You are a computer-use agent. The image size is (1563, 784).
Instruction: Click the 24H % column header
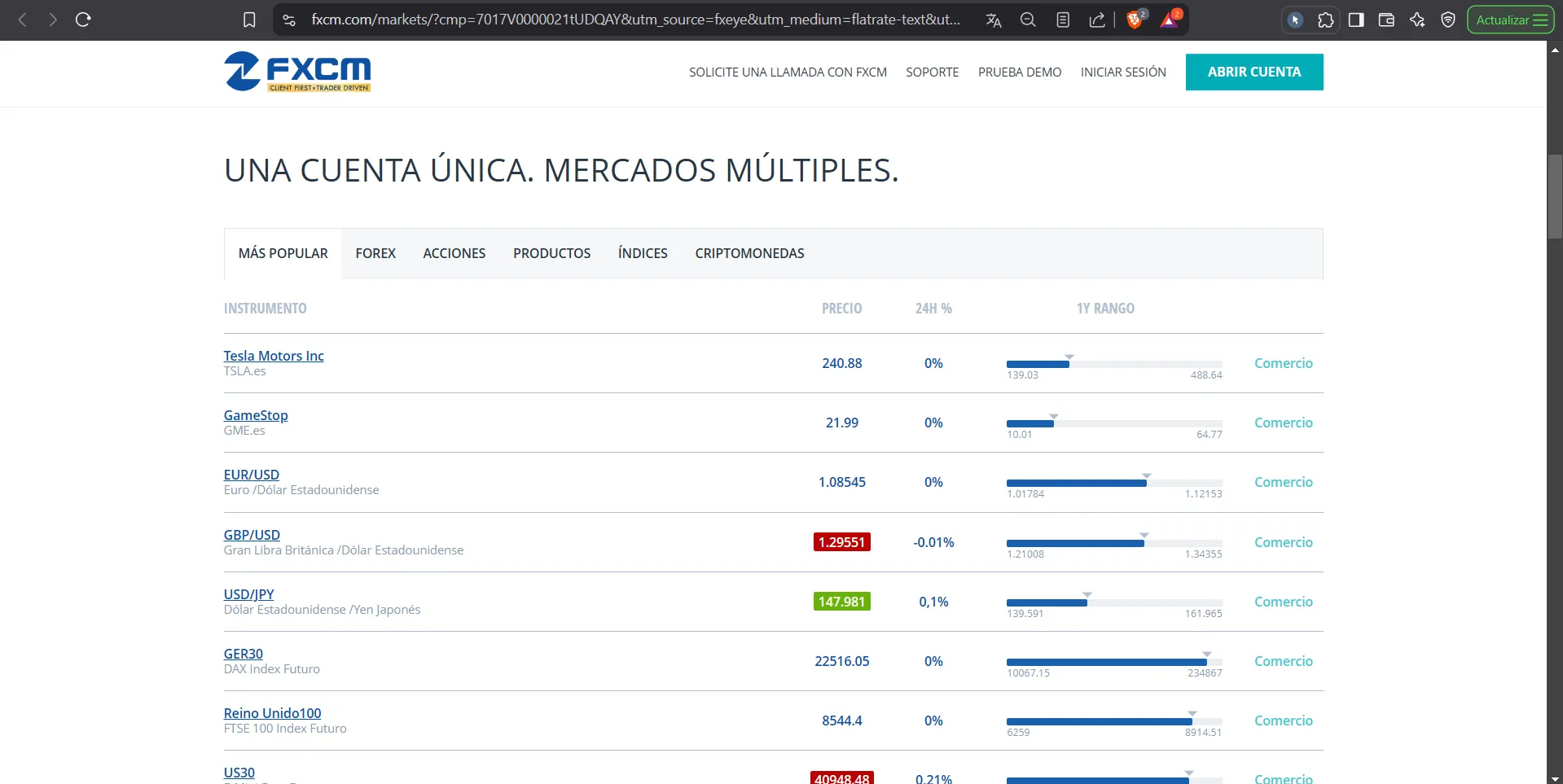(x=933, y=309)
